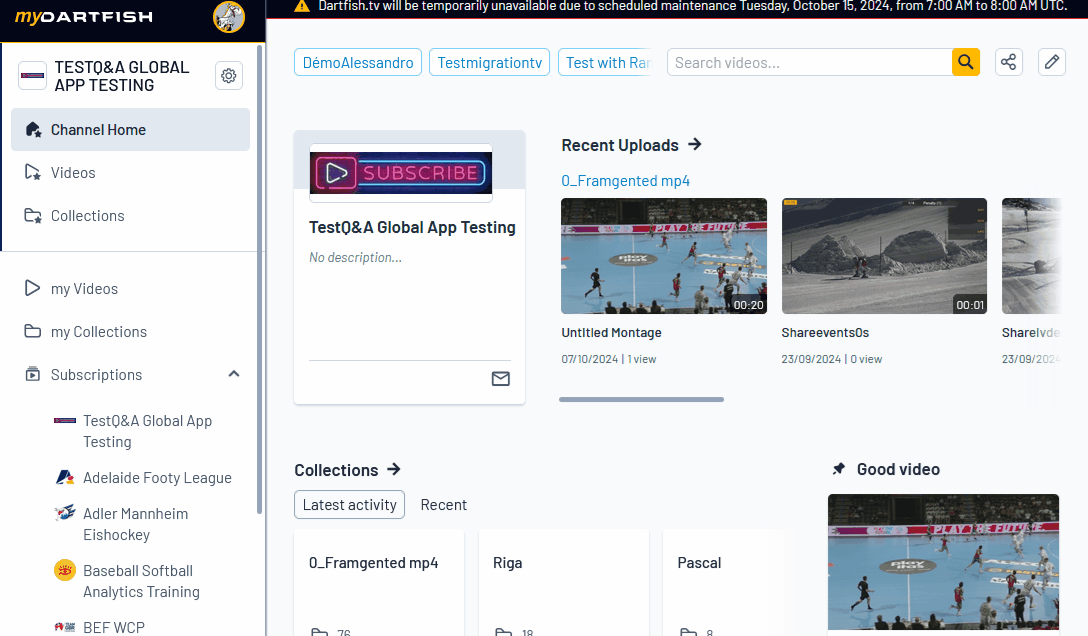The image size is (1088, 636).
Task: Open 0_Framgented mp4 collection link
Action: tap(625, 181)
